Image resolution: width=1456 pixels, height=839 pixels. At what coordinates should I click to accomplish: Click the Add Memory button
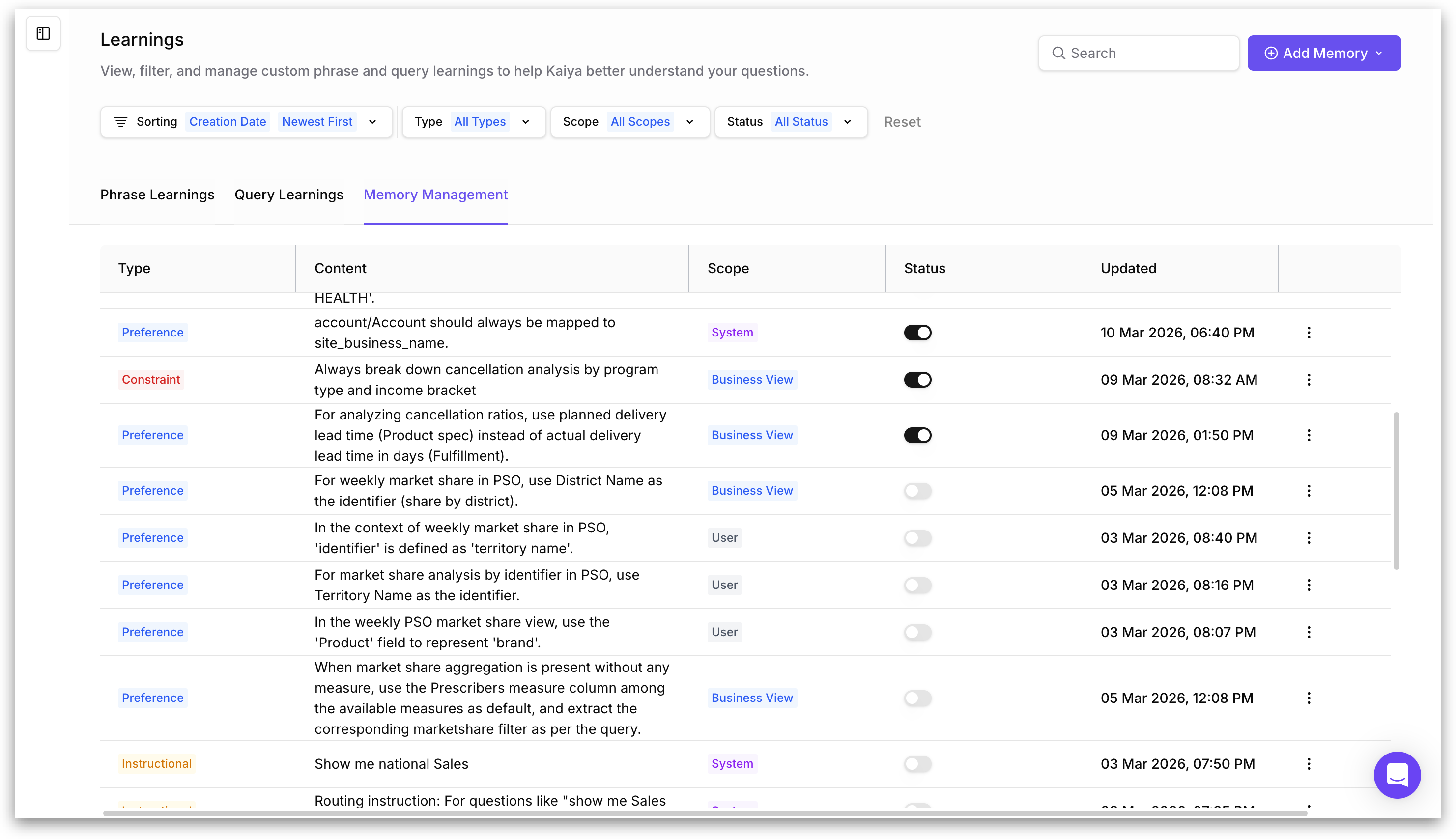[x=1323, y=53]
